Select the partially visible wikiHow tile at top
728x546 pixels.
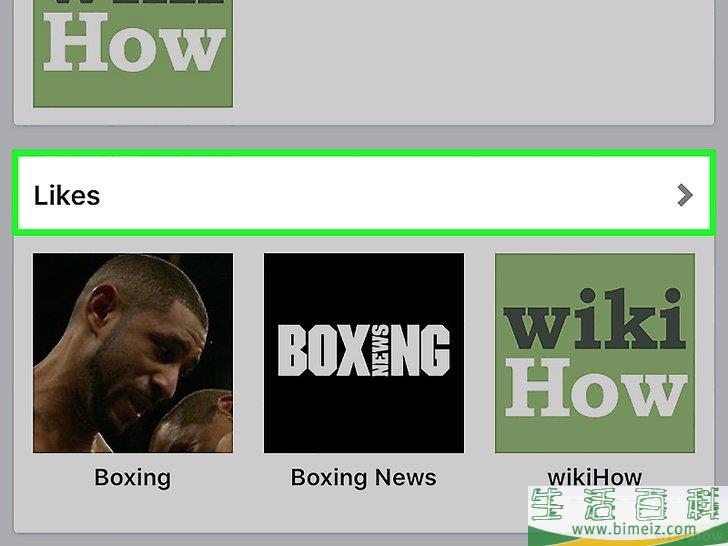(133, 53)
